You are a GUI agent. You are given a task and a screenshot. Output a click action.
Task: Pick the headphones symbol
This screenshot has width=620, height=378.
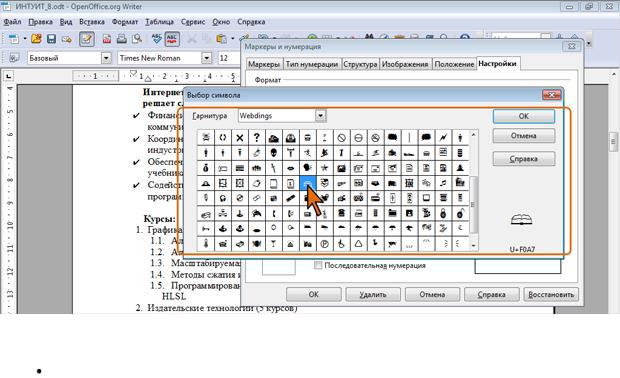223,198
